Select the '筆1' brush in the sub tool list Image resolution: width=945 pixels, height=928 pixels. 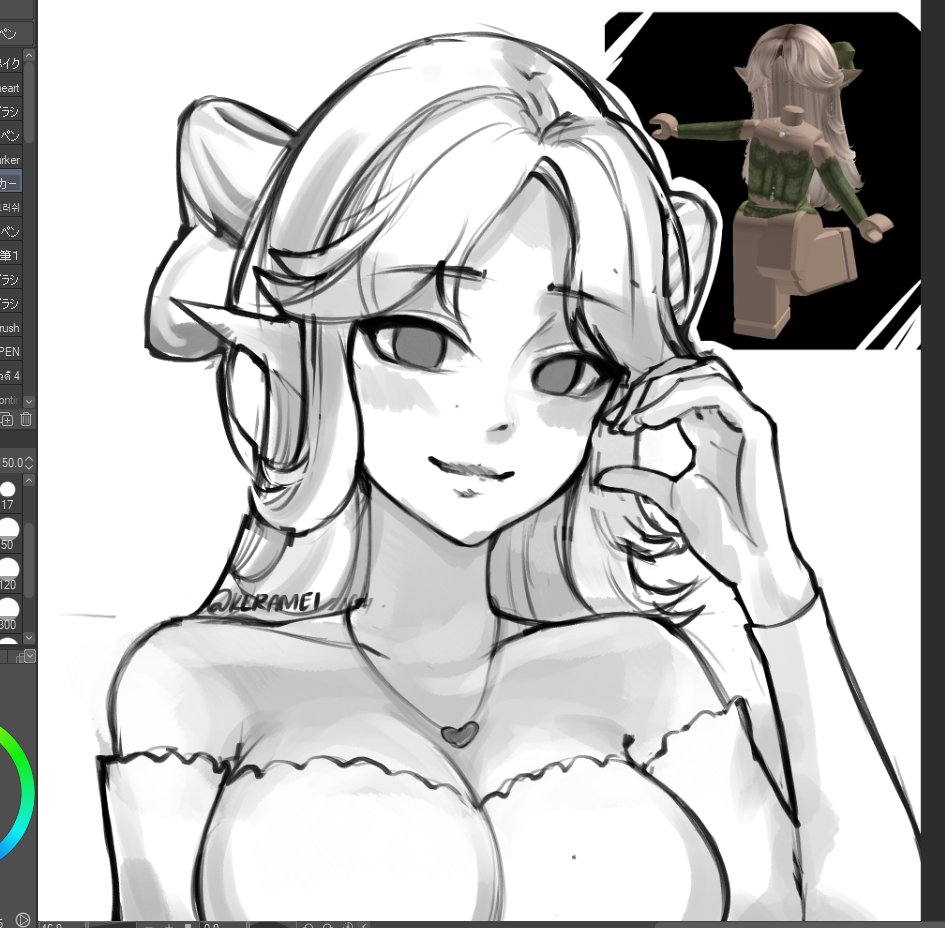coord(10,256)
